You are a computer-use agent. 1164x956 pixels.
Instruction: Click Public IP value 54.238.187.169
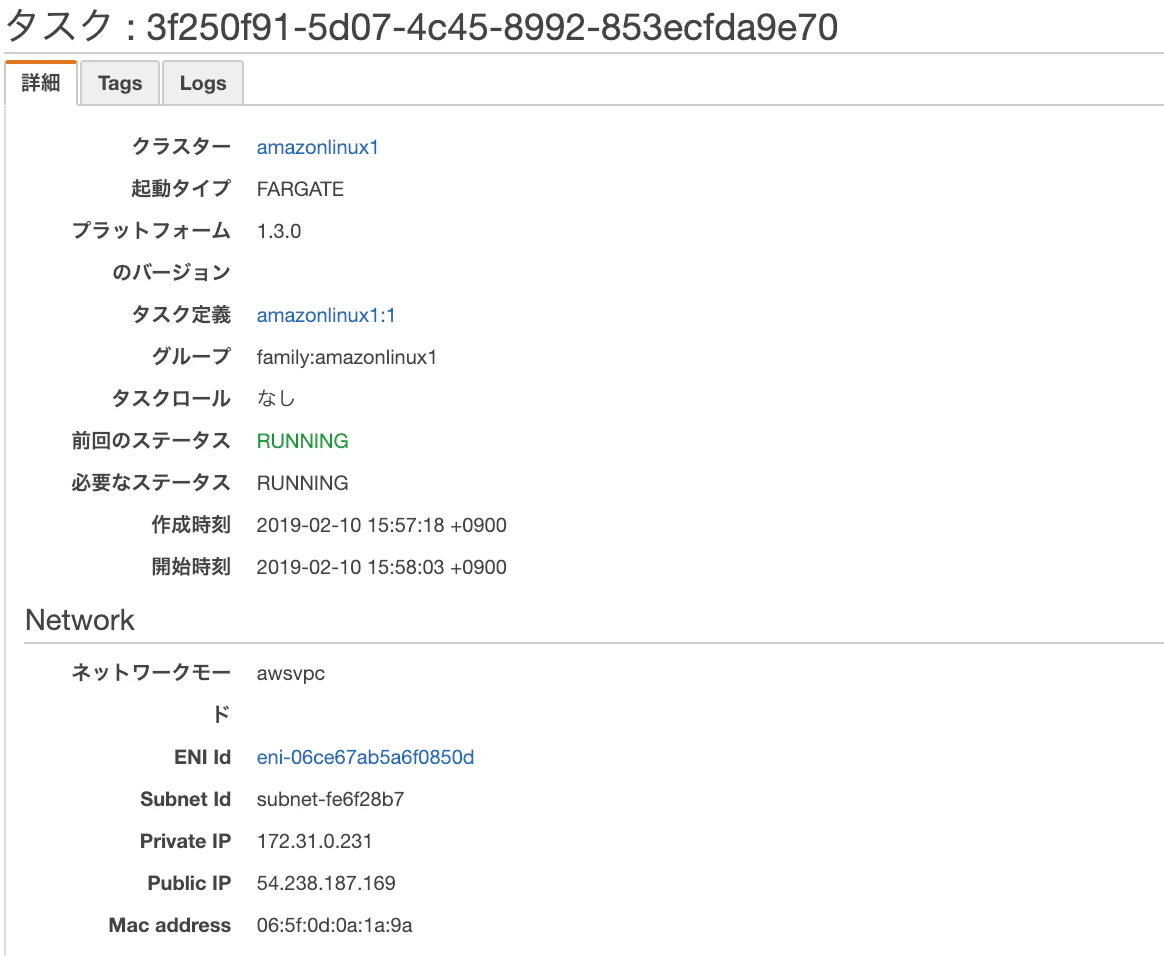326,883
